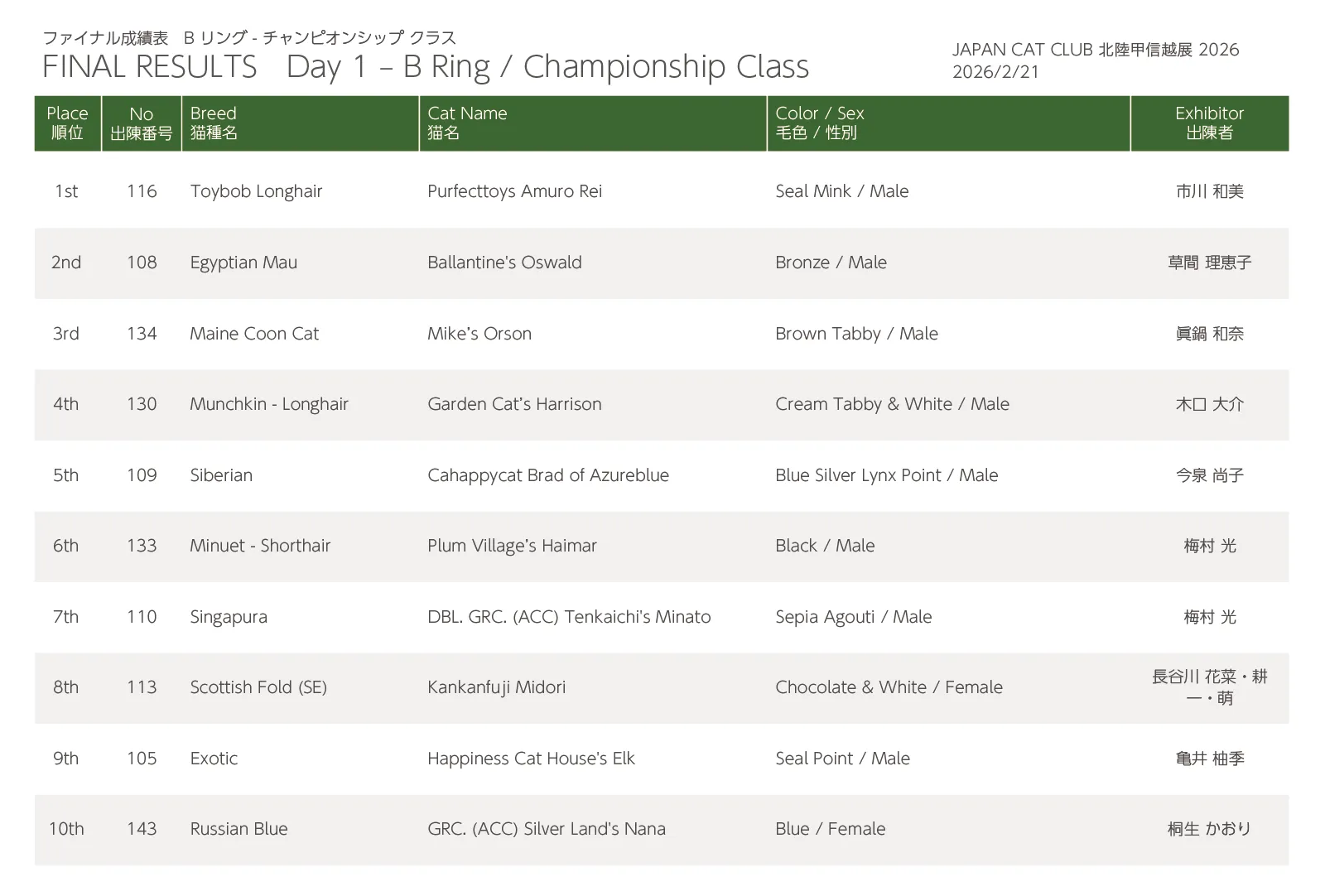
Task: Click entry number 133
Action: click(x=142, y=546)
